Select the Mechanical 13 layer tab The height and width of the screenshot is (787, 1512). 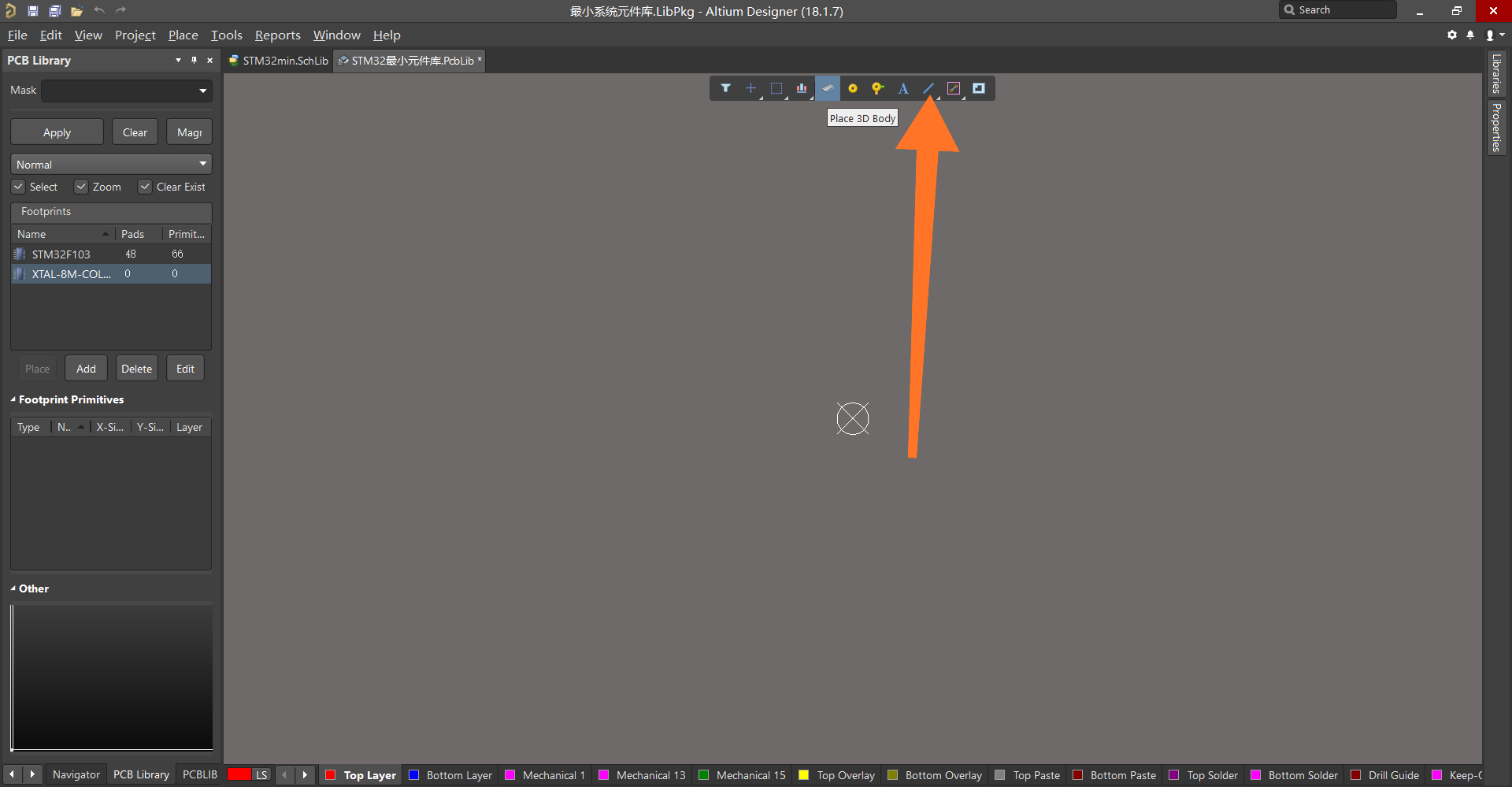coord(642,774)
